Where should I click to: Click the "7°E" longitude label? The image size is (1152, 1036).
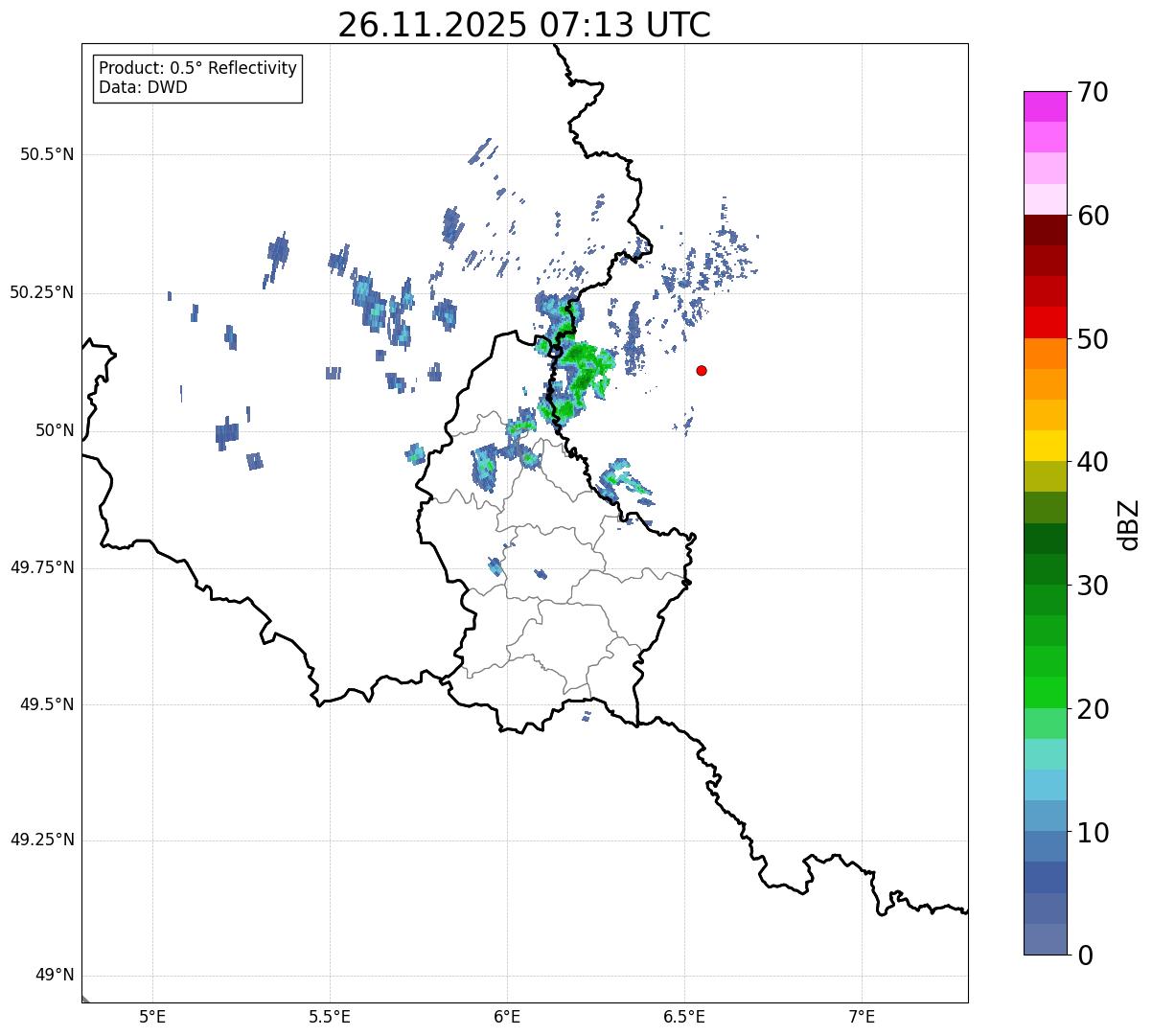tap(863, 1016)
